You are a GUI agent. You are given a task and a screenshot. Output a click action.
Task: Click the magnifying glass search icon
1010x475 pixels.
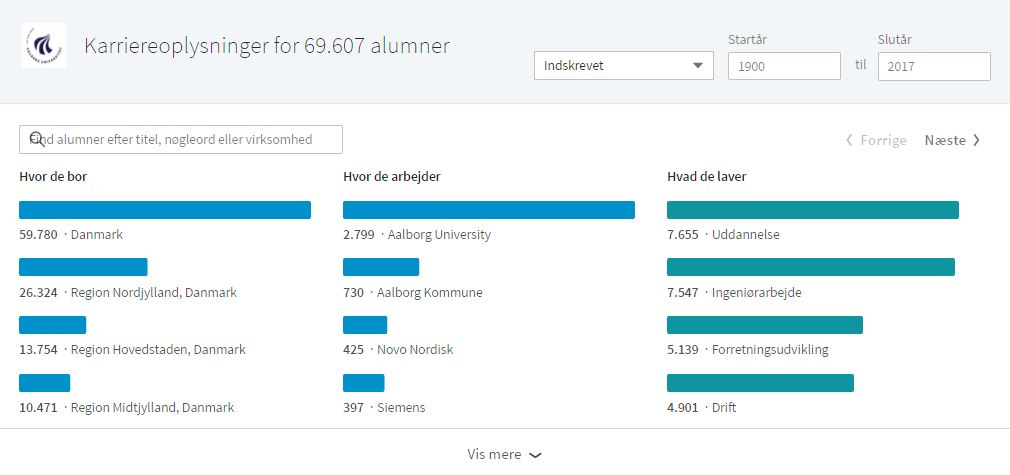(37, 139)
